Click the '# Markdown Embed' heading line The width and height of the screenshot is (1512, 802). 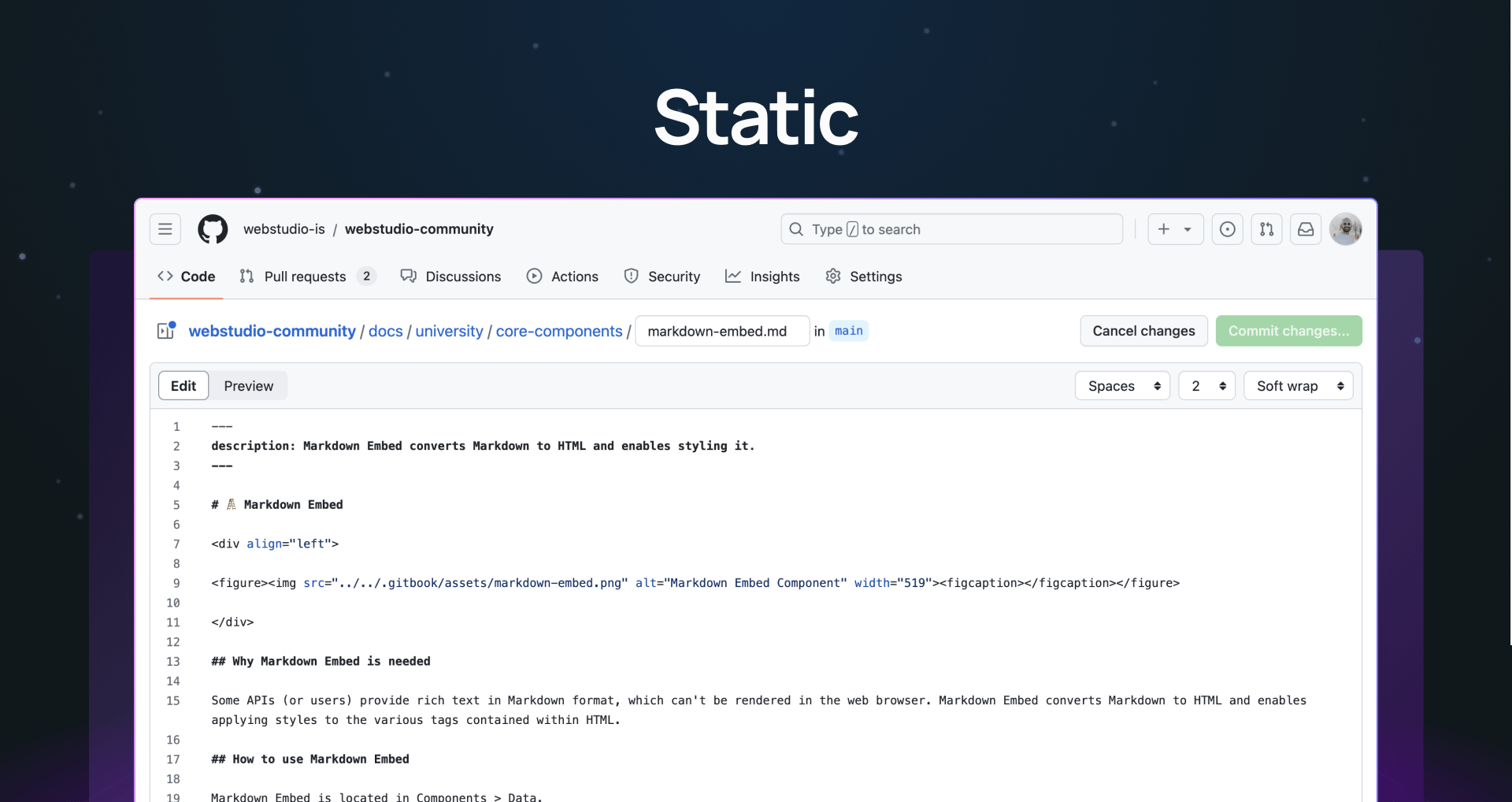(x=277, y=505)
